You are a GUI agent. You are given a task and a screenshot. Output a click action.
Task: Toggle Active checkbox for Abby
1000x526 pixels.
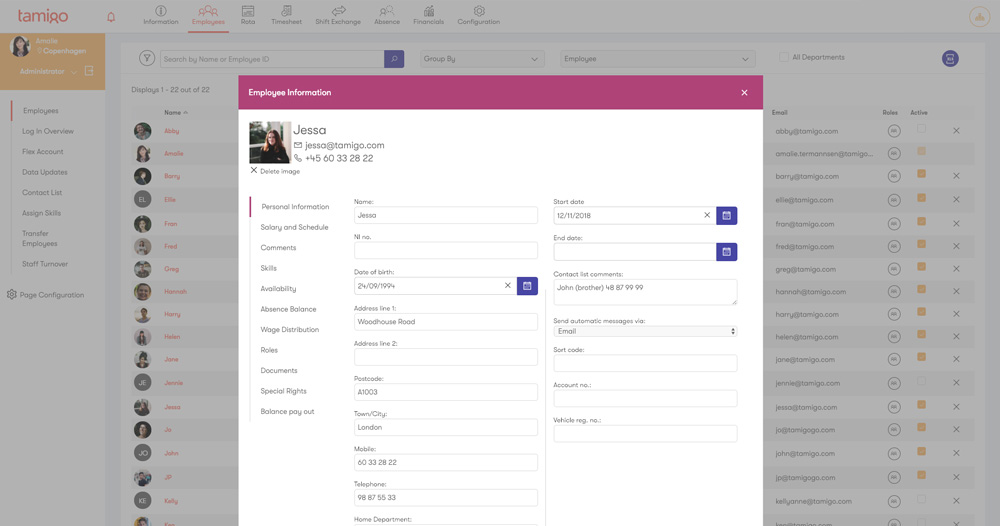(921, 129)
